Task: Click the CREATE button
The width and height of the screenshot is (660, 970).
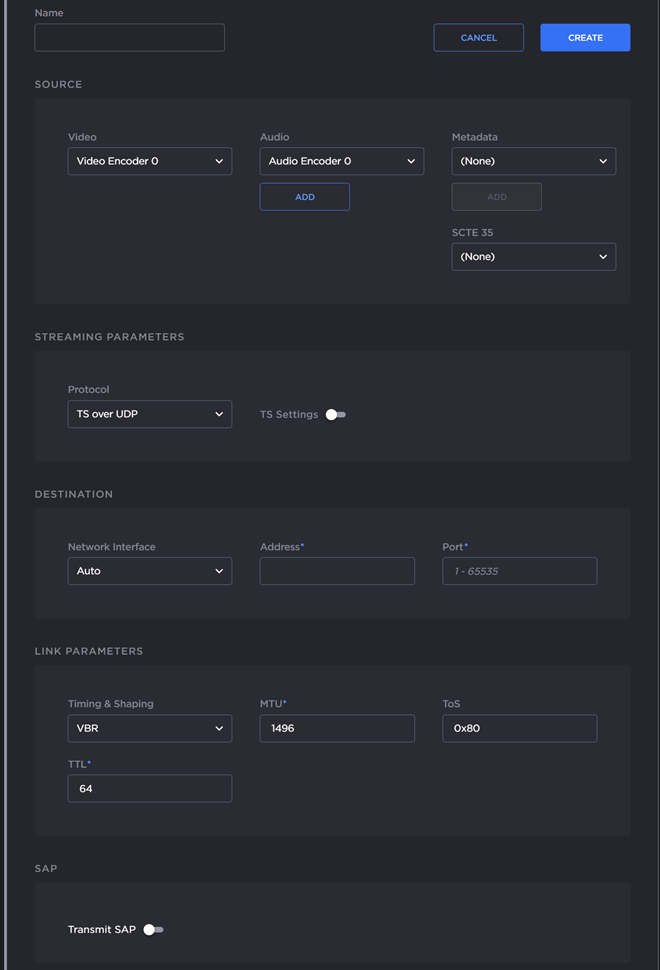Action: 585,37
